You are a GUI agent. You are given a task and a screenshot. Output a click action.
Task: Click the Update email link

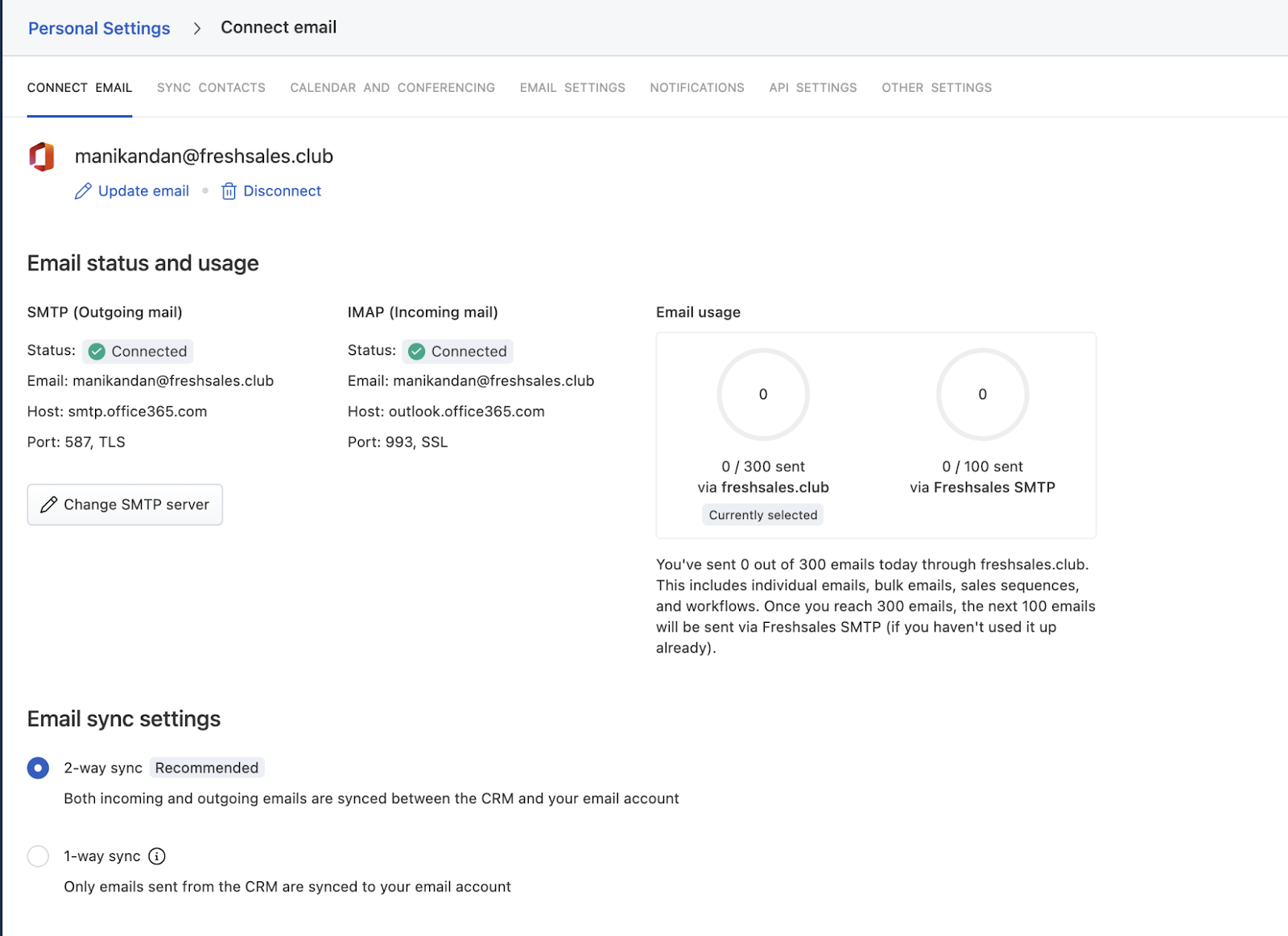tap(143, 191)
